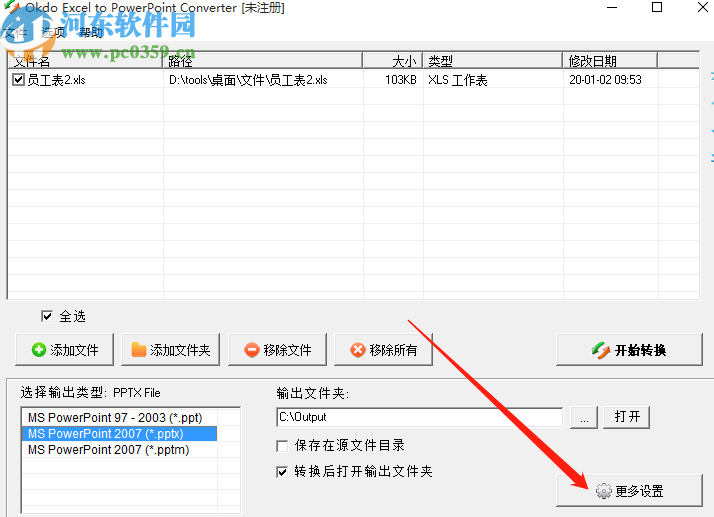Click the red X Remove All icon

357,350
